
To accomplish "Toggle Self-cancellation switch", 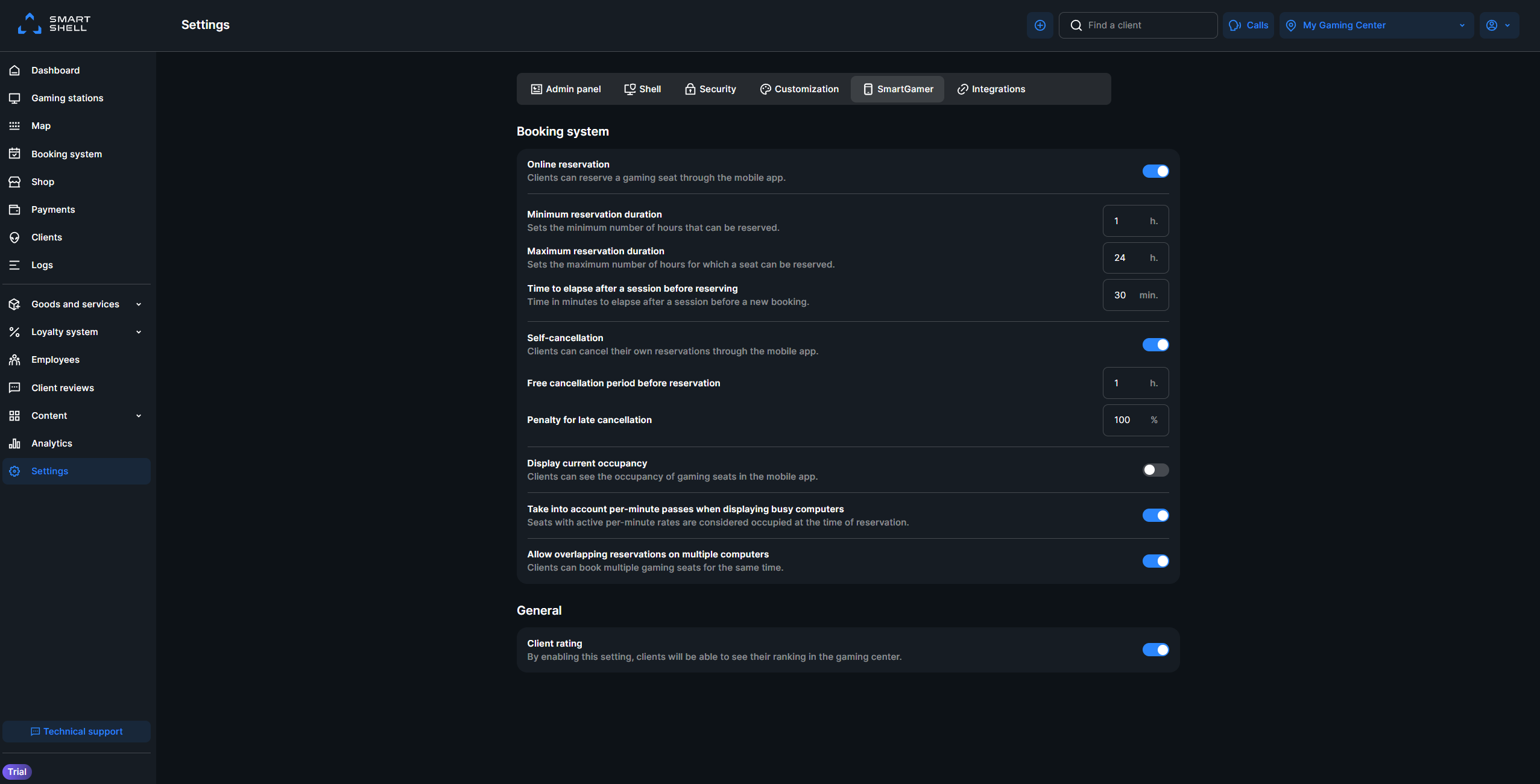I will pos(1155,345).
